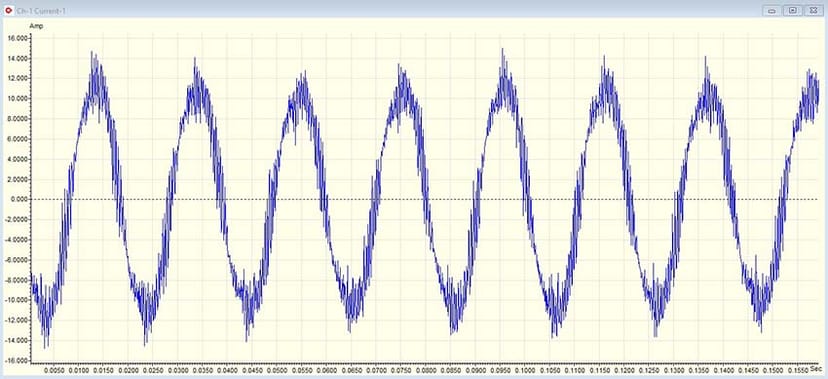Click the 0.1350 time axis value
828x379 pixels.
[x=699, y=371]
